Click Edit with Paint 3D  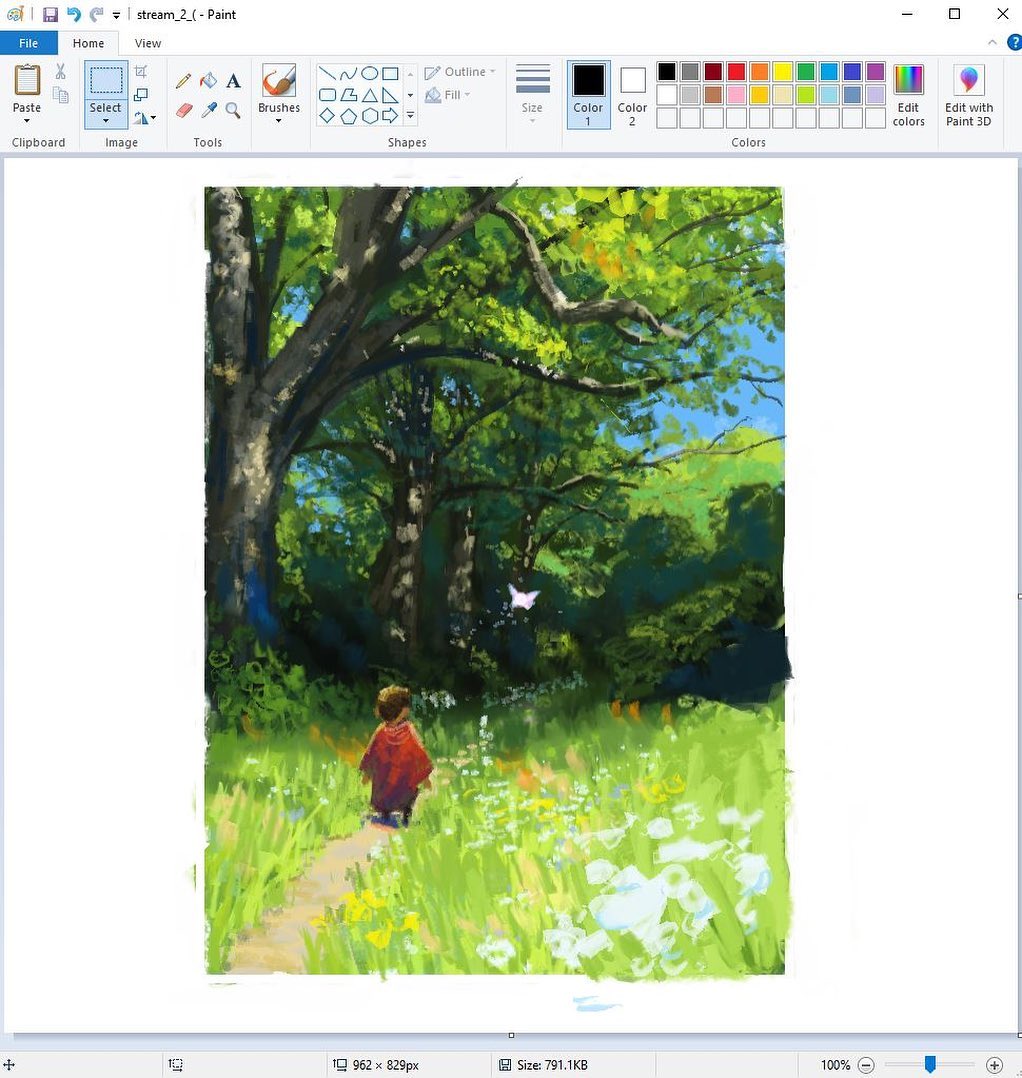tap(968, 95)
